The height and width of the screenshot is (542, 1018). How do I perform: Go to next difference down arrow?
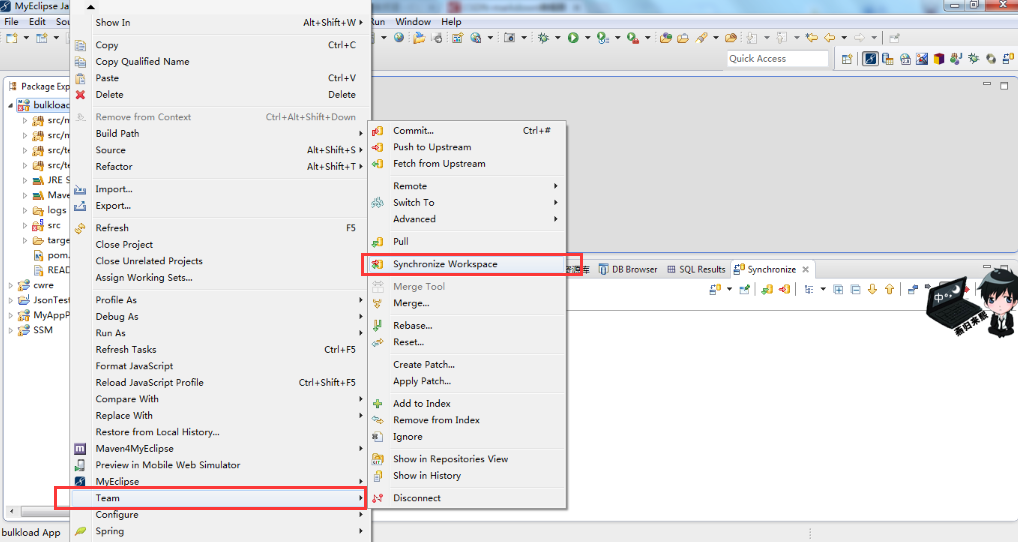(872, 289)
